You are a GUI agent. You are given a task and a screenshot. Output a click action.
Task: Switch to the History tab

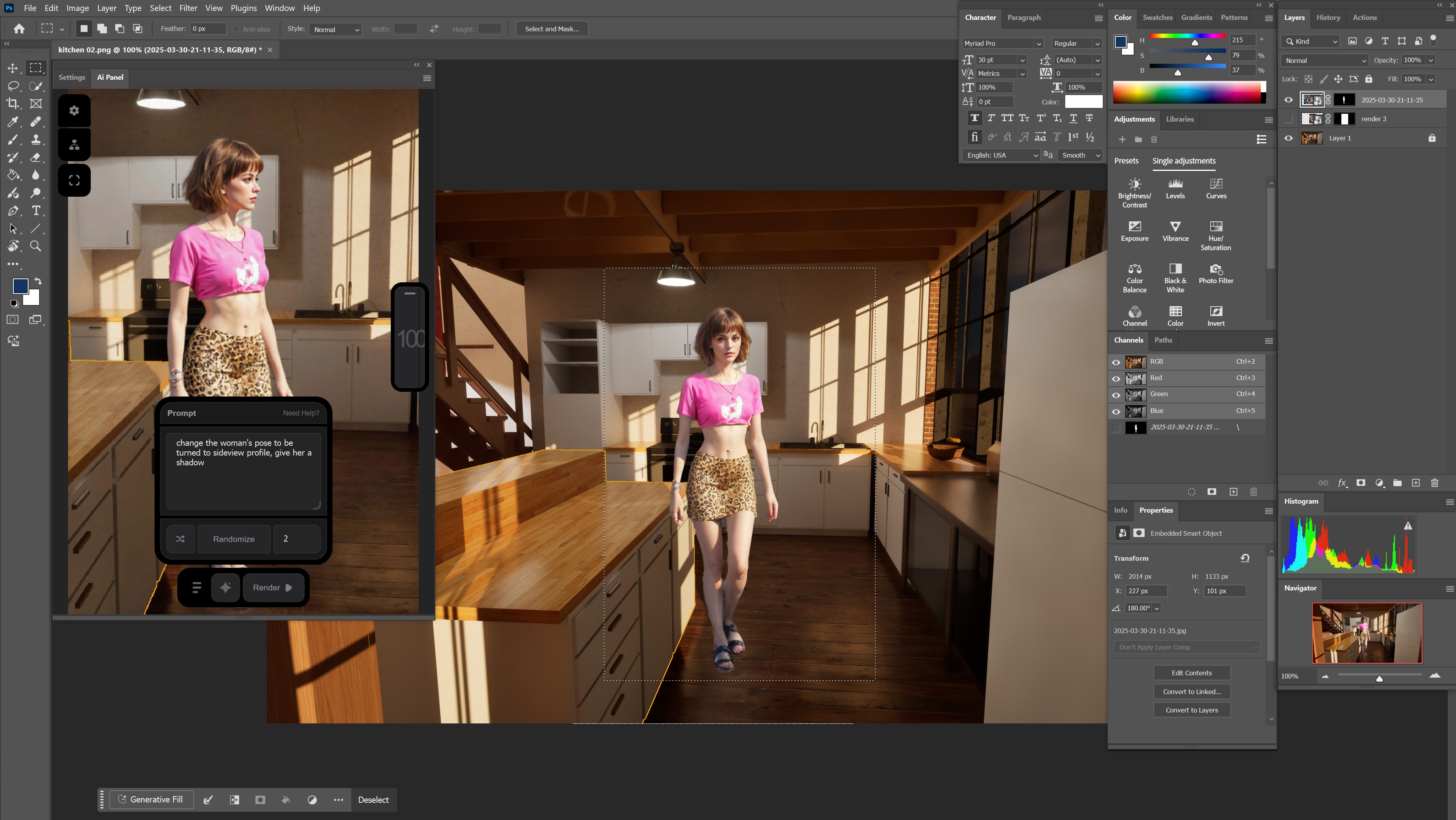(1328, 18)
